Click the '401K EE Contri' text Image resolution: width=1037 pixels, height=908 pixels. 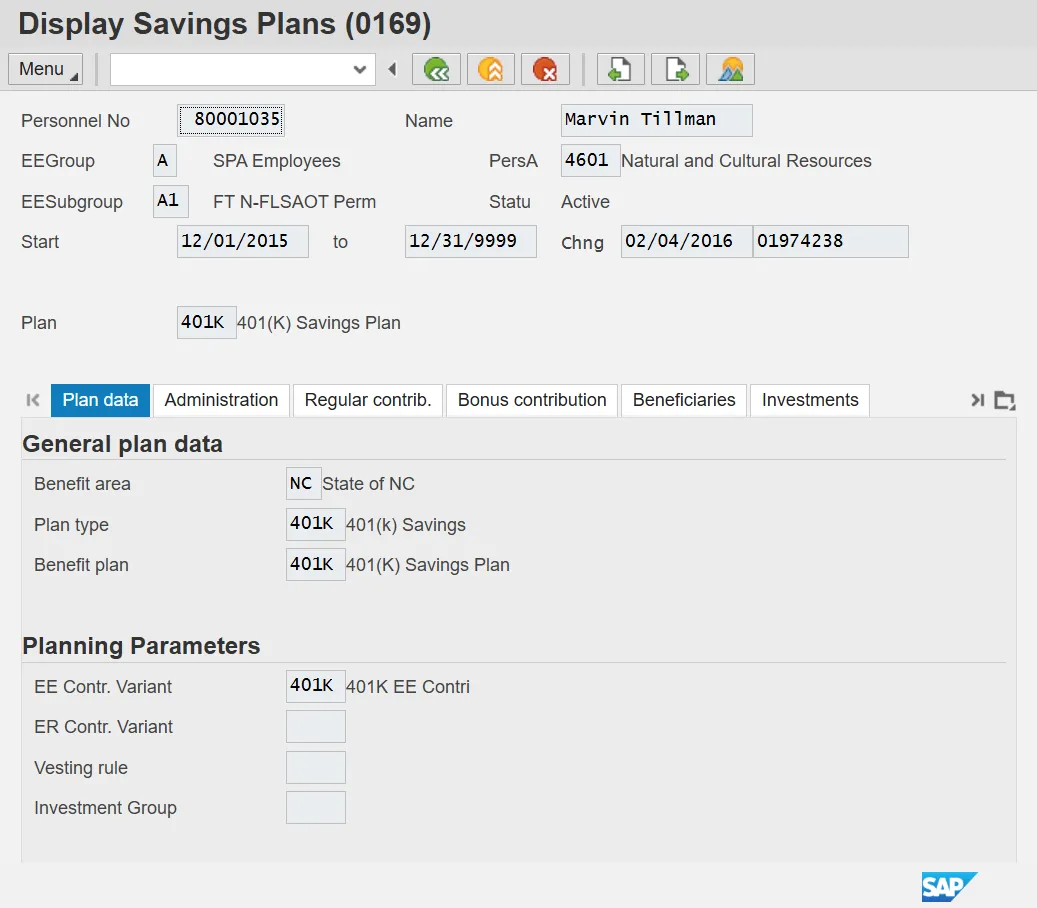point(407,687)
